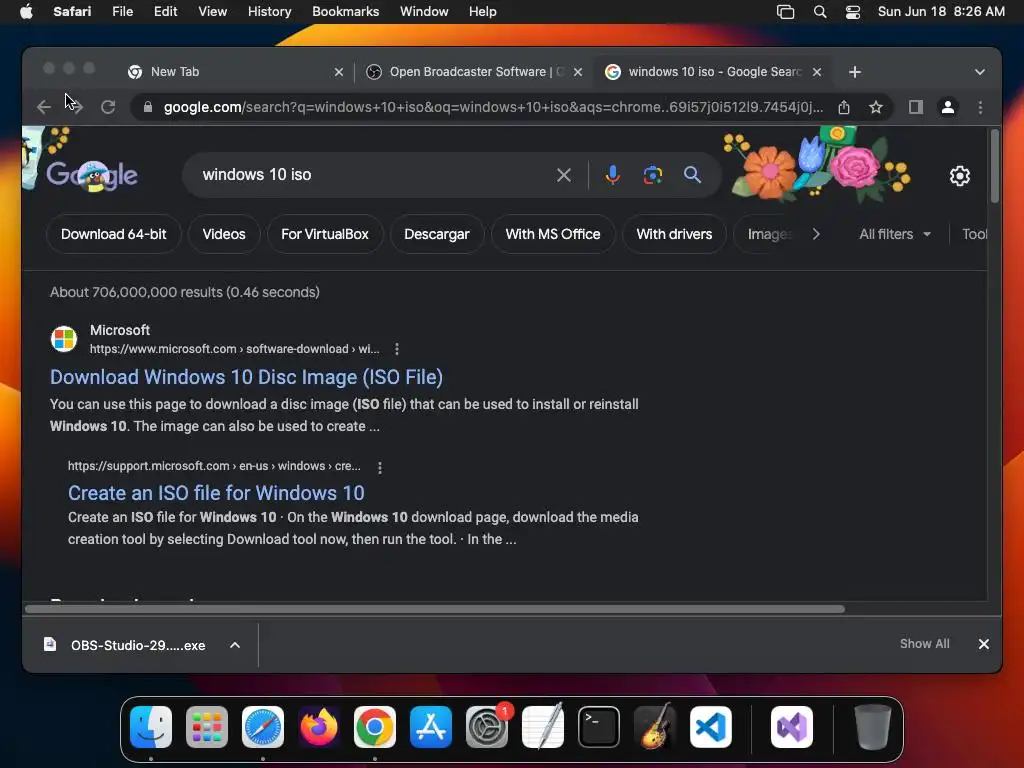
Task: Click the Microsoft favicon in result
Action: click(x=64, y=339)
